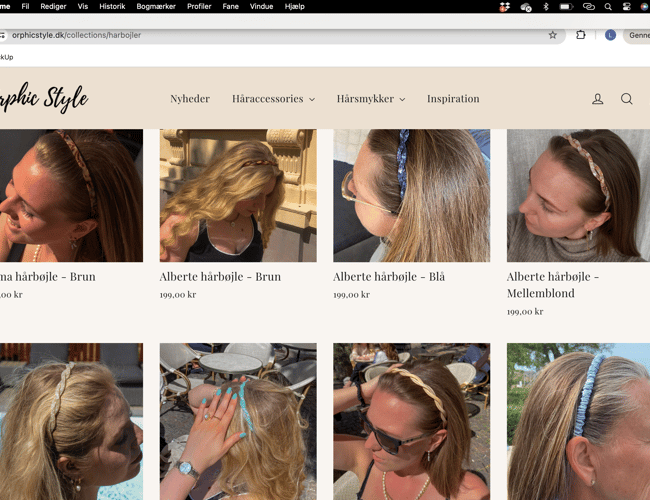The image size is (650, 500).
Task: Expand the Hårsmykker dropdown menu
Action: coord(370,99)
